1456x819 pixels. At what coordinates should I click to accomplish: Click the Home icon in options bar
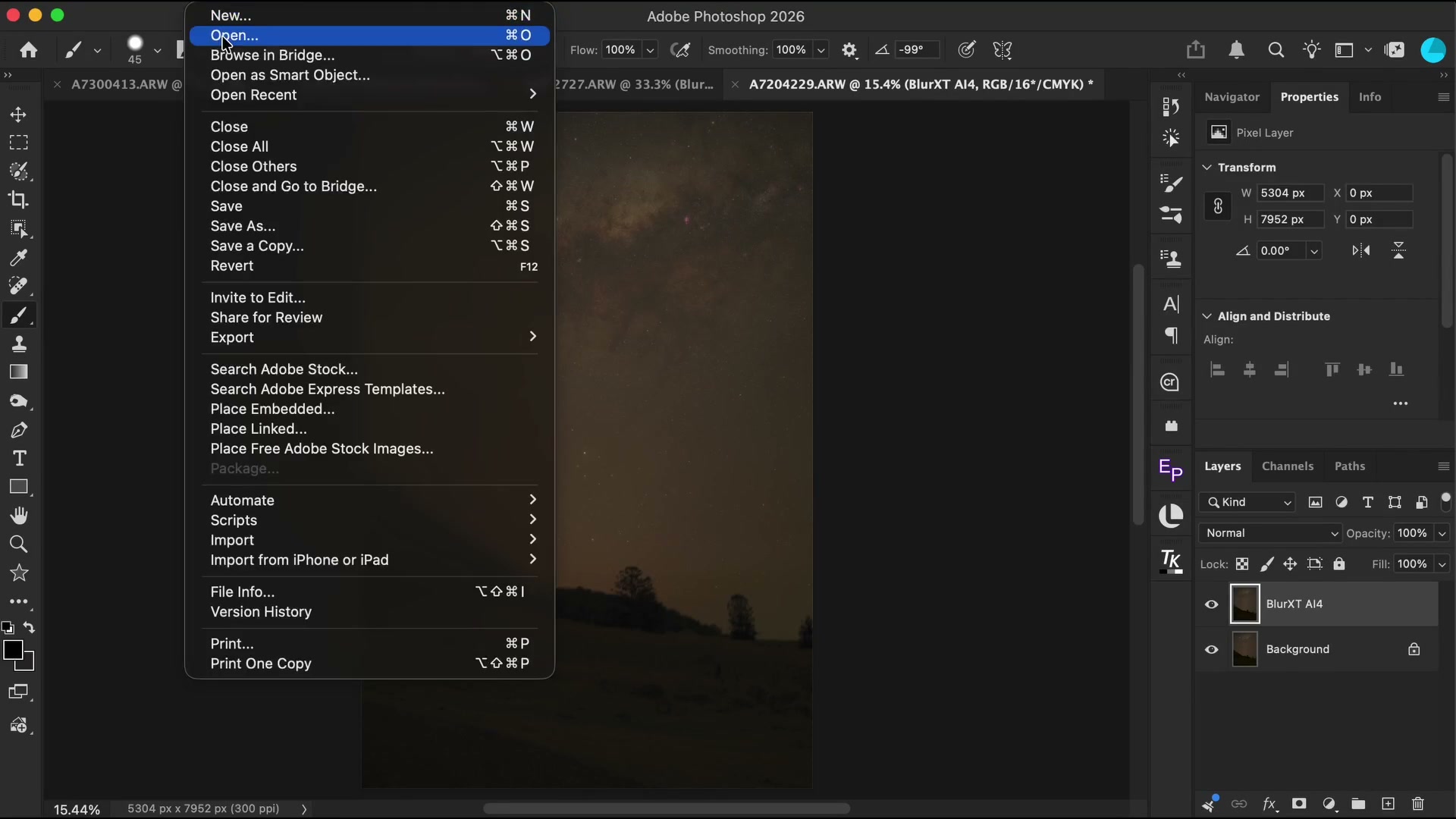click(29, 50)
